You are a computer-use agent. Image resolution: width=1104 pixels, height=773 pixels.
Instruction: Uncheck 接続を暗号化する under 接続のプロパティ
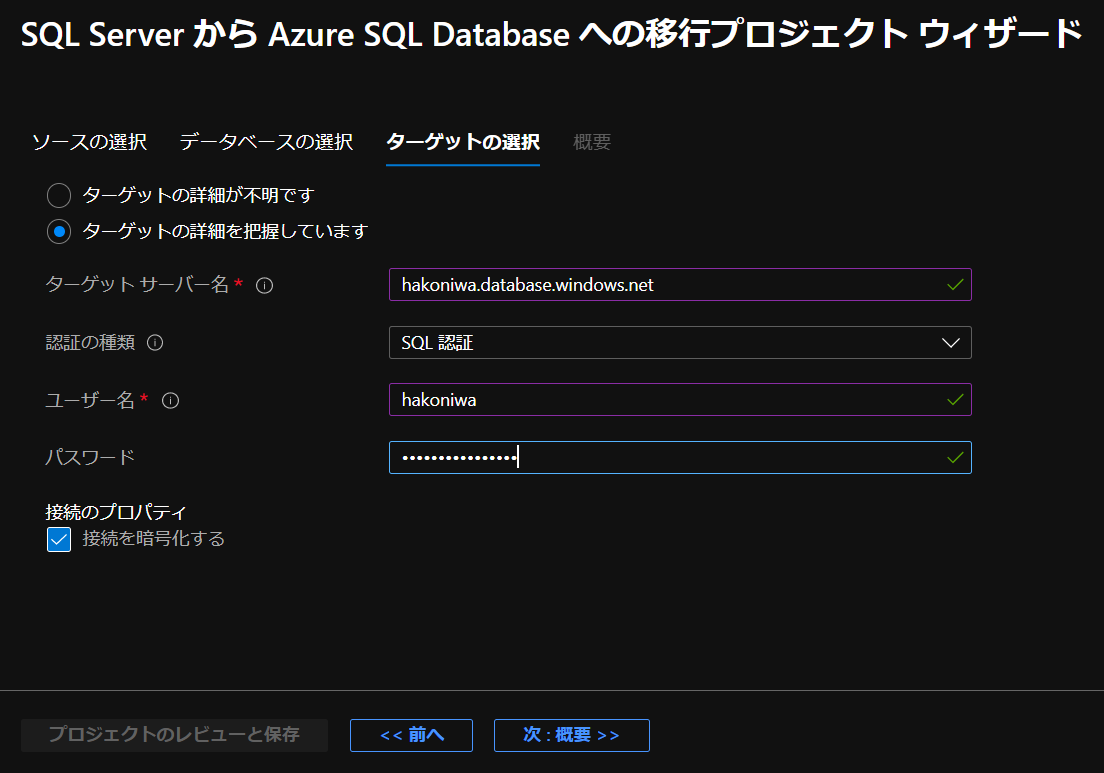coord(57,538)
